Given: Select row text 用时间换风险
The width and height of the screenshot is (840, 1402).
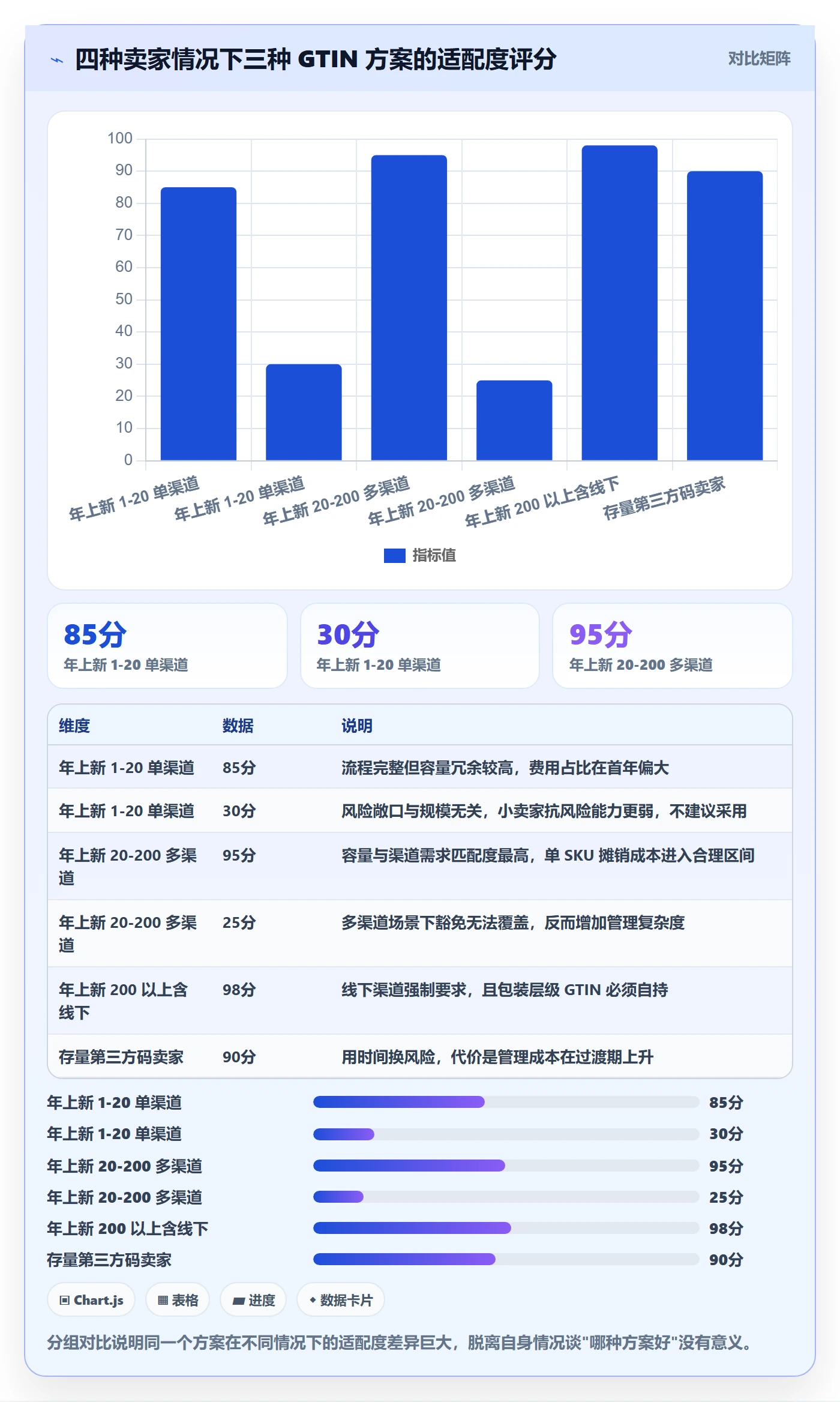Looking at the screenshot, I should coord(388,1057).
